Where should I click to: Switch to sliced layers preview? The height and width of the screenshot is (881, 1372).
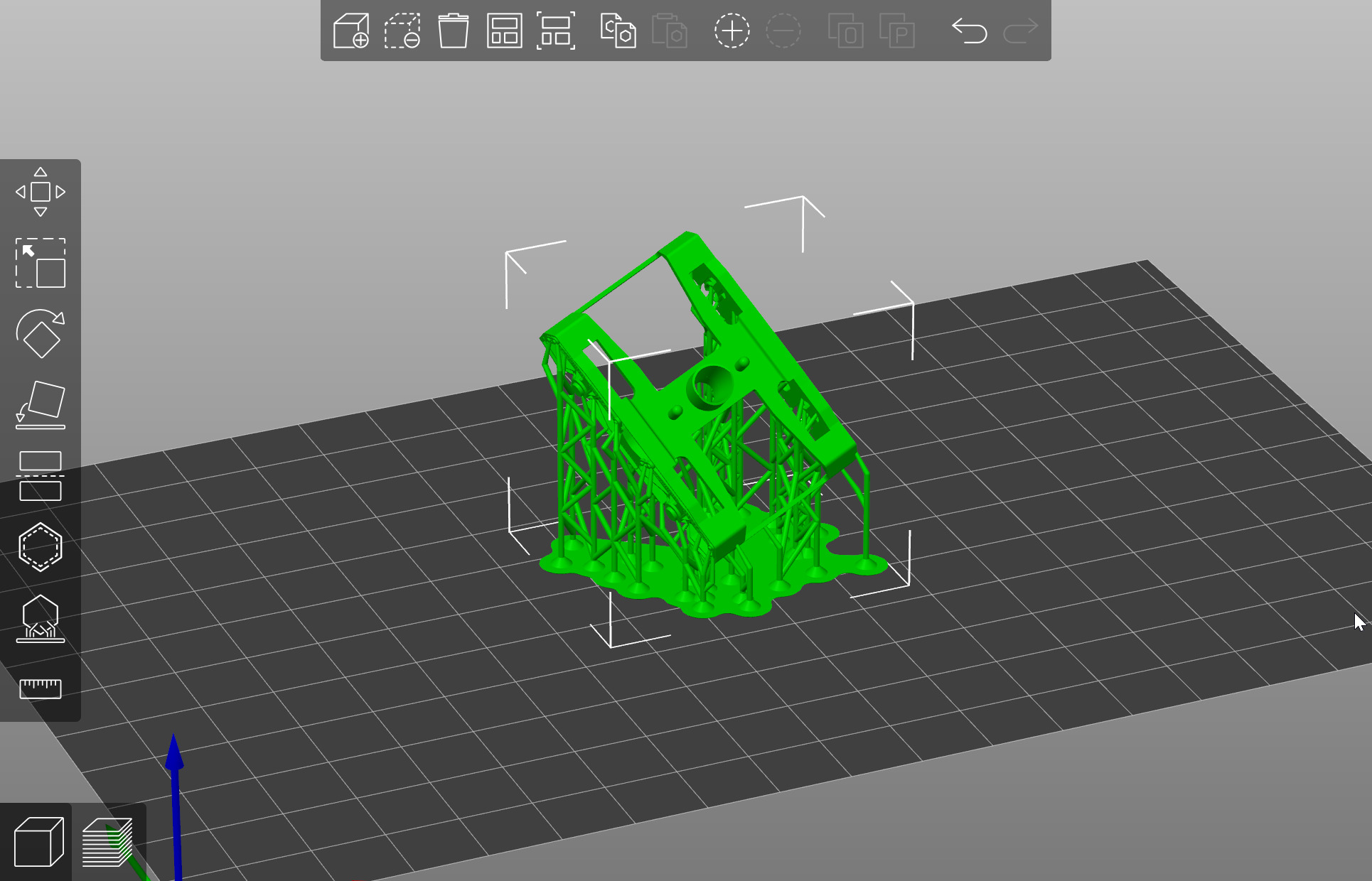[x=108, y=842]
